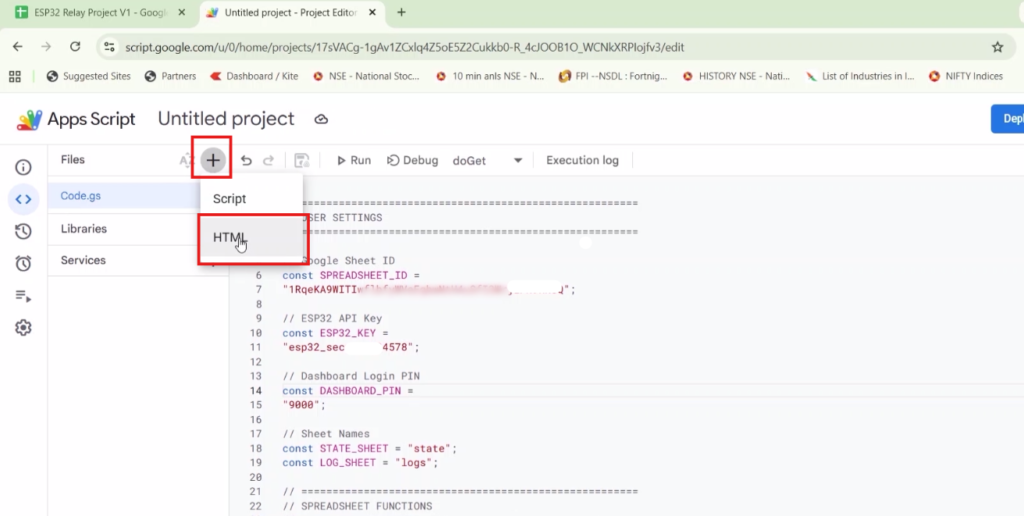
Task: Choose Script from the add file menu
Action: click(x=251, y=199)
